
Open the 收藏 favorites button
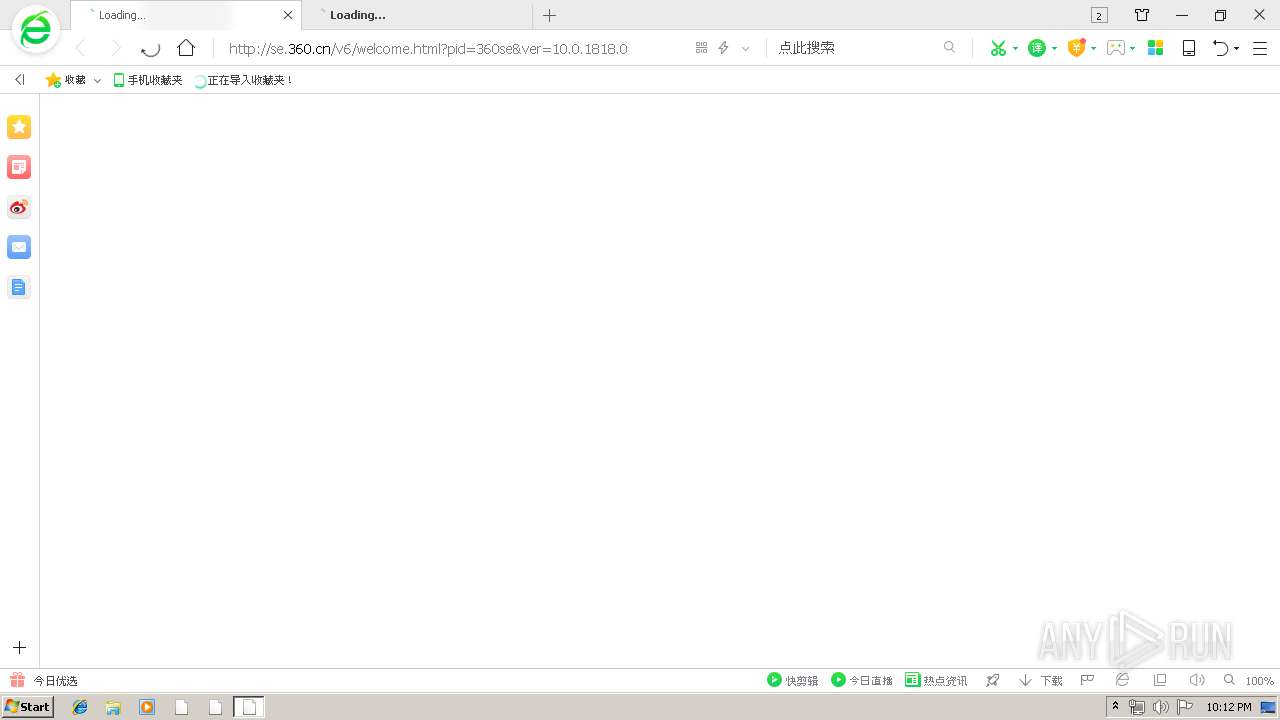[66, 80]
